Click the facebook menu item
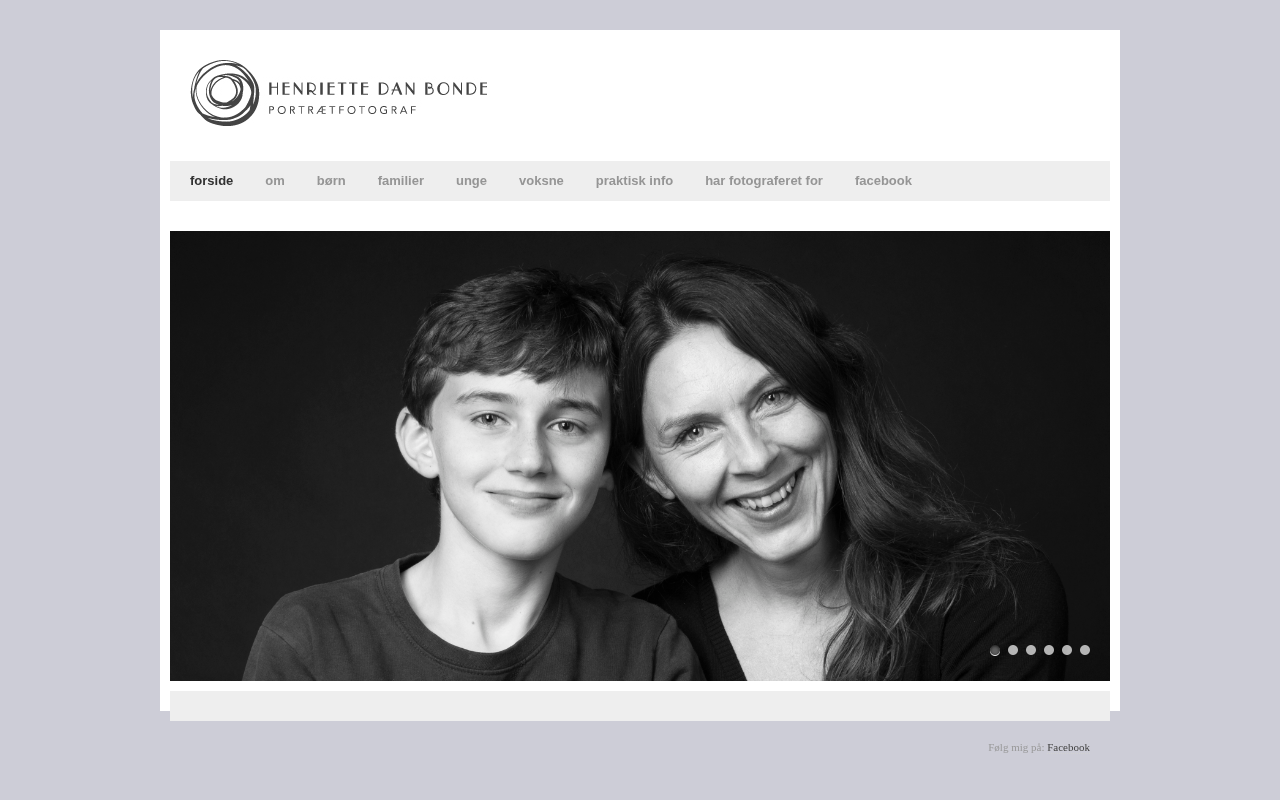 coord(883,181)
